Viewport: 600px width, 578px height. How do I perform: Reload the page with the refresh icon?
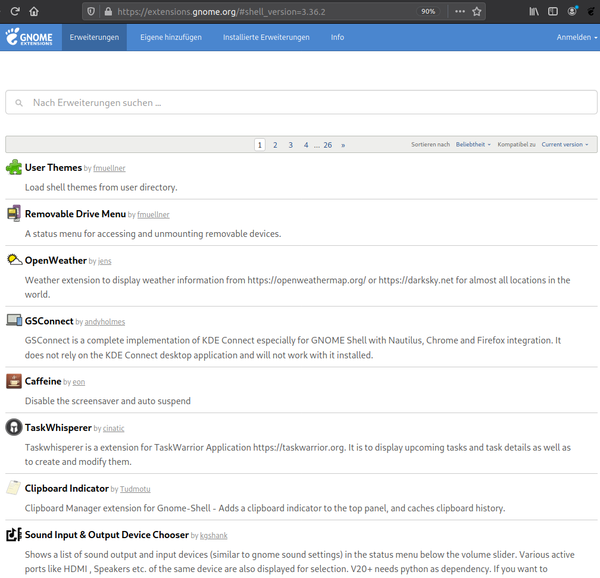click(x=15, y=11)
